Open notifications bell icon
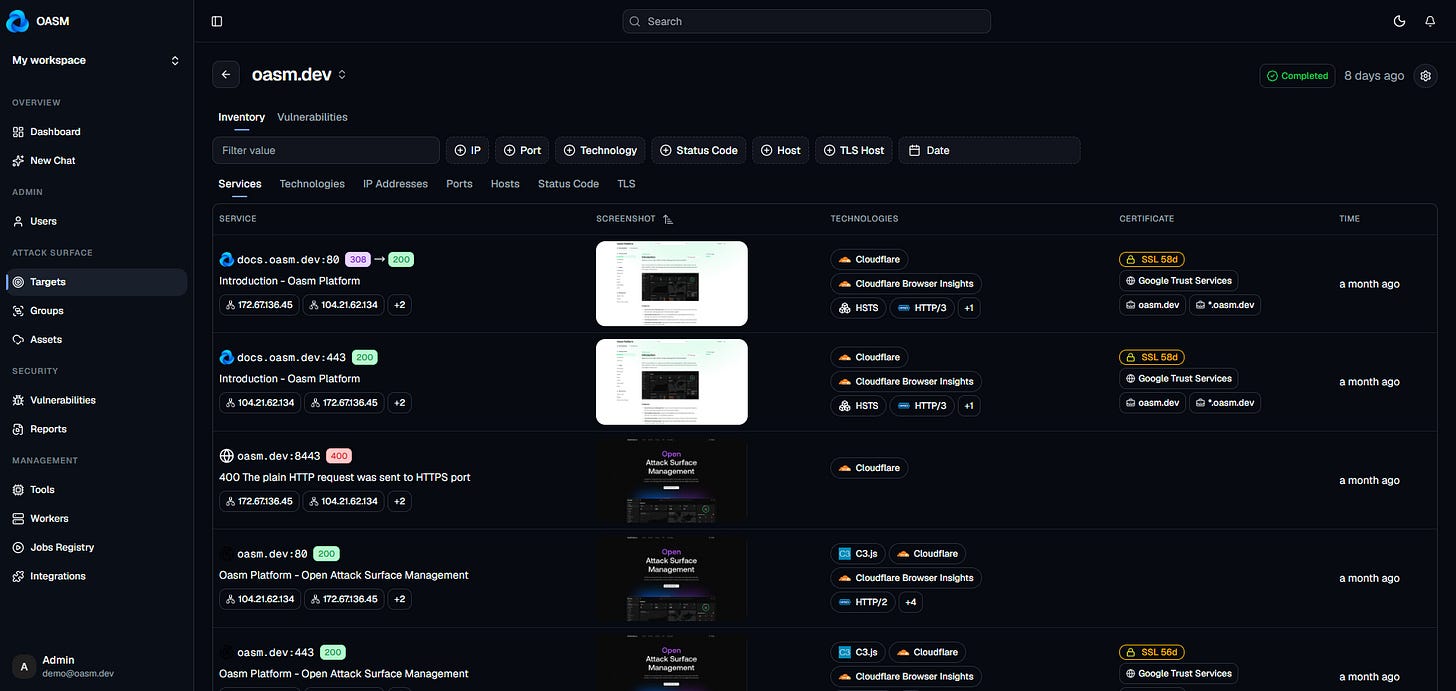The width and height of the screenshot is (1456, 691). point(1430,21)
